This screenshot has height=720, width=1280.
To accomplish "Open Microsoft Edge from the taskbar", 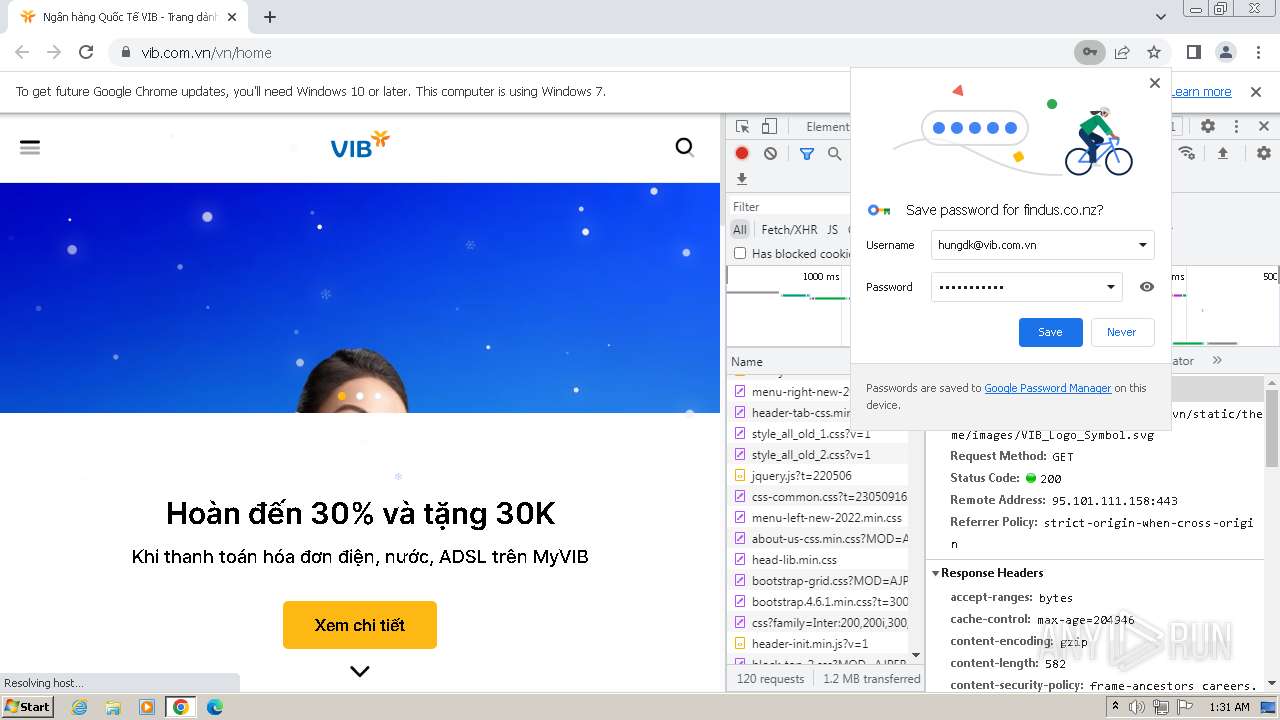I will [x=214, y=707].
